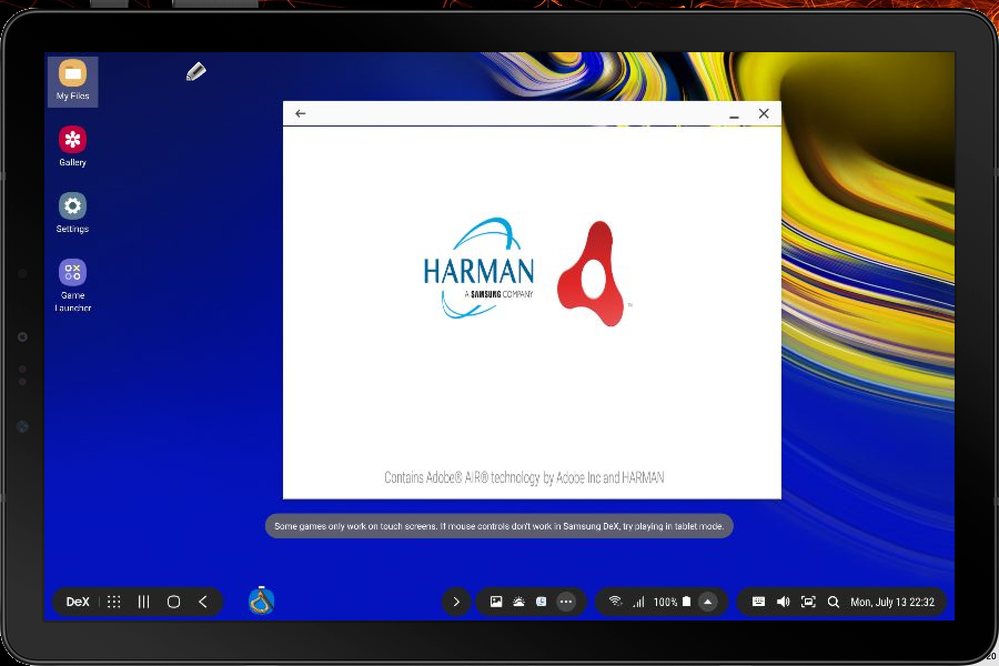This screenshot has width=999, height=666.
Task: Select the running app icon in taskbar
Action: pyautogui.click(x=261, y=601)
